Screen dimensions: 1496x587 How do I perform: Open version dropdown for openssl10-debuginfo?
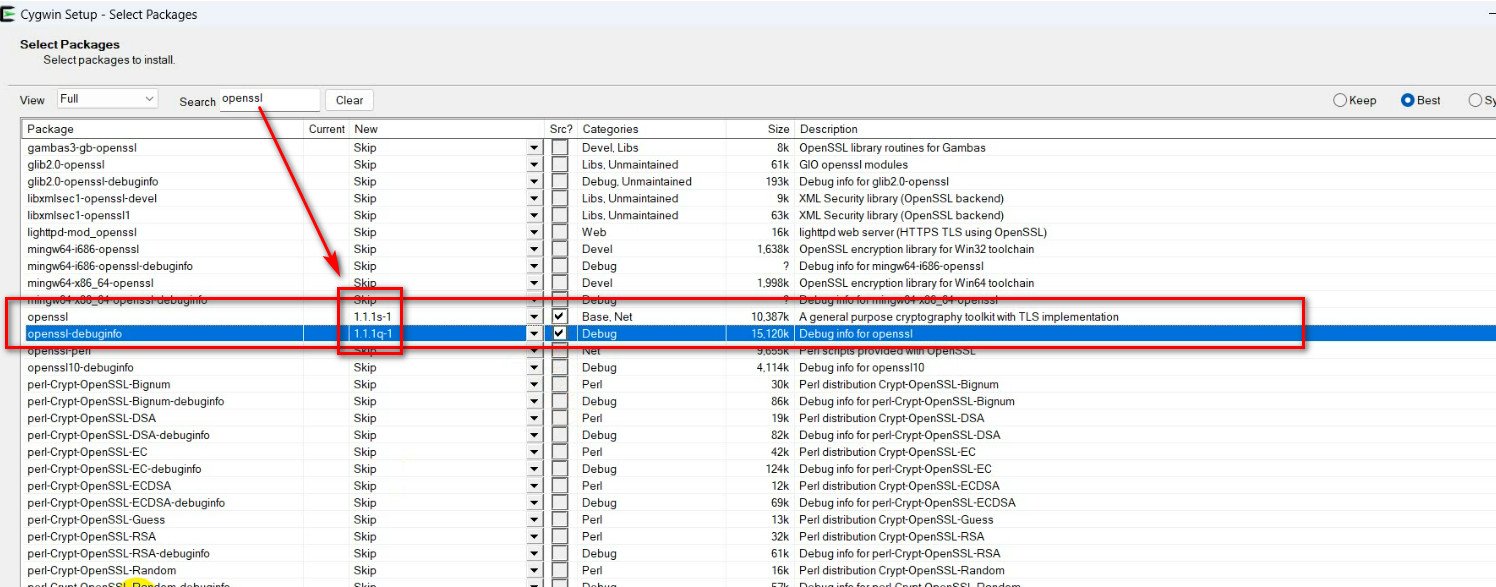click(x=534, y=367)
